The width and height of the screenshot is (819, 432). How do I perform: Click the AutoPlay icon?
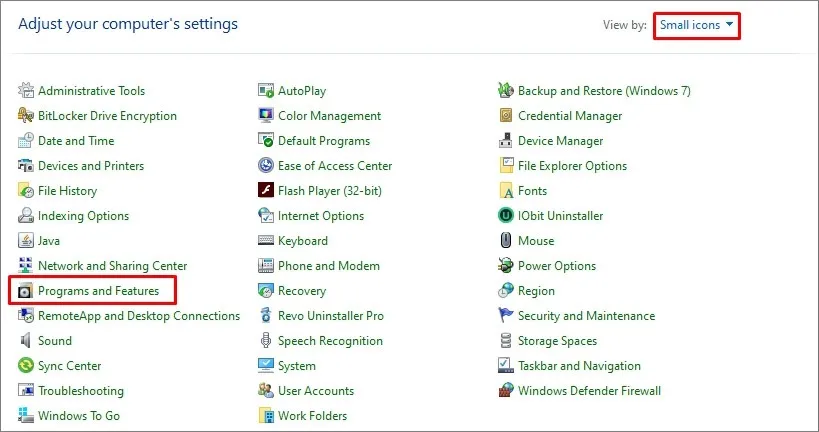pyautogui.click(x=266, y=90)
